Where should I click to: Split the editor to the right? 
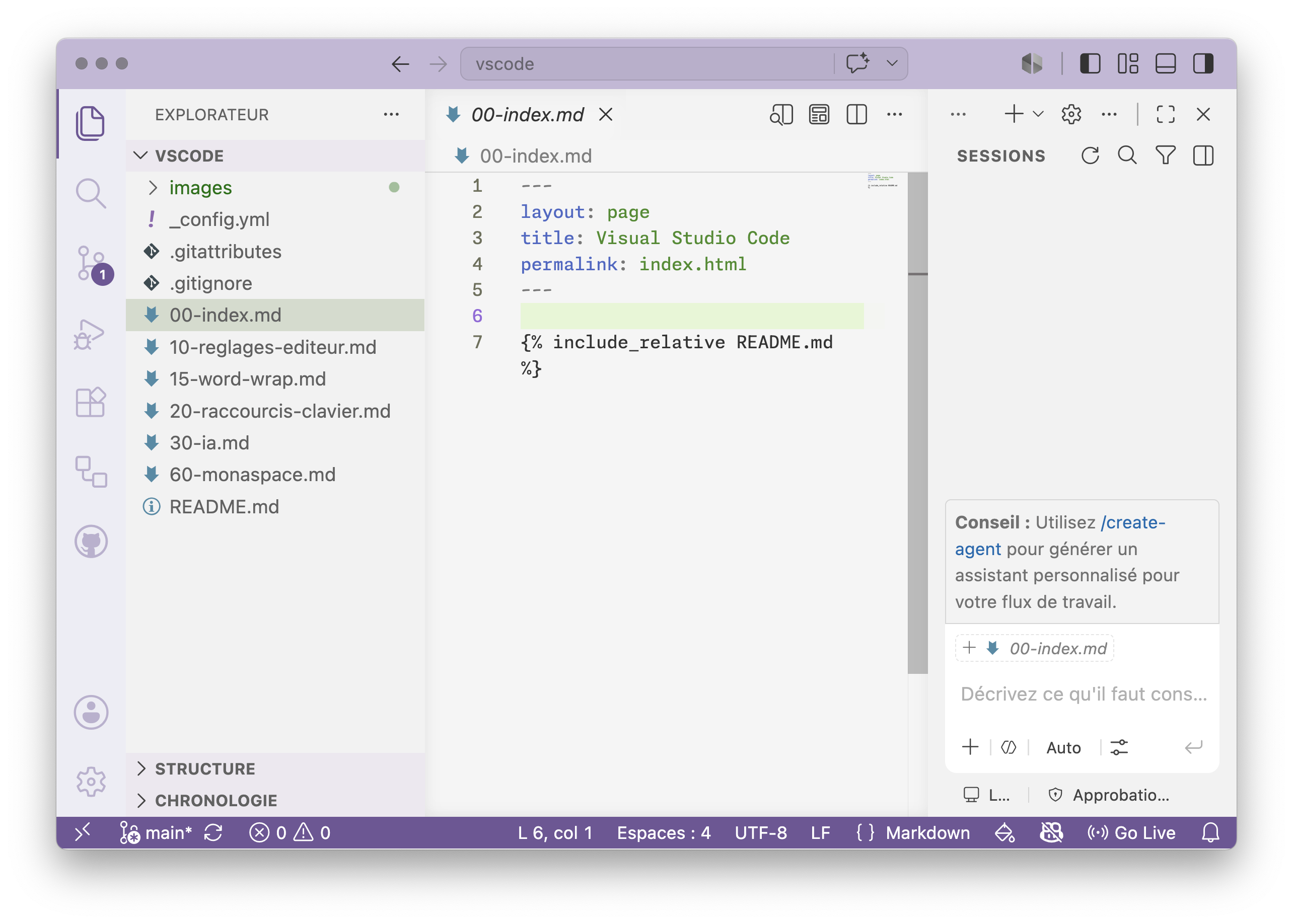point(856,114)
